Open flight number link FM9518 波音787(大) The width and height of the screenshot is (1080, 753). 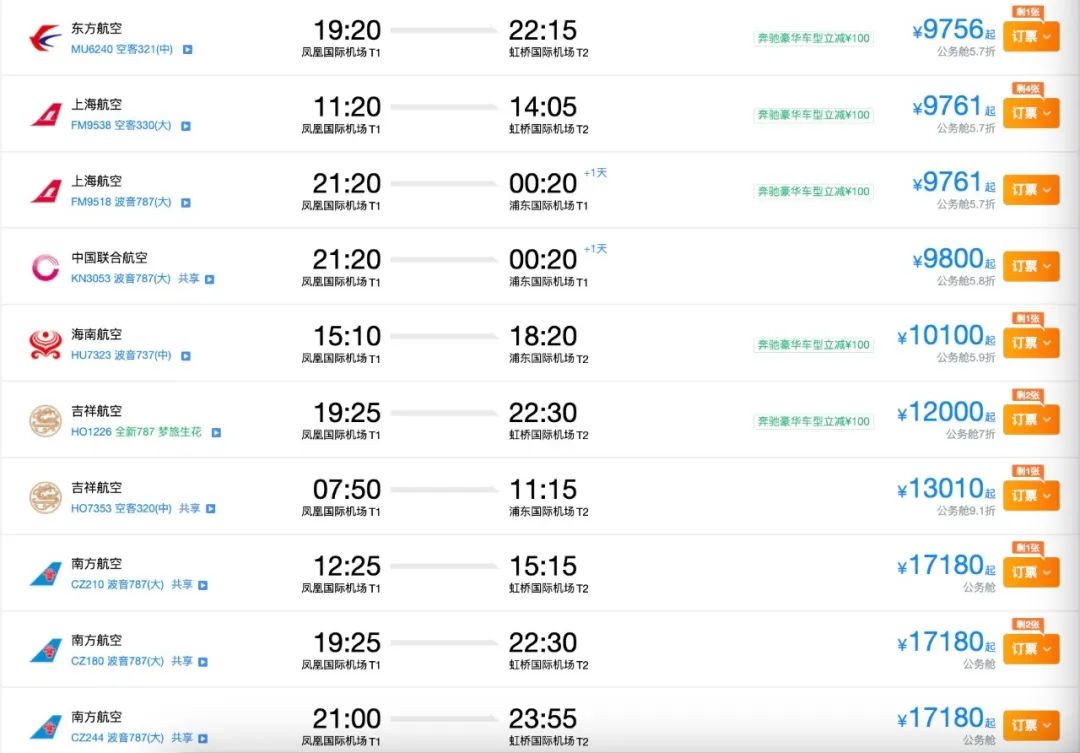point(121,202)
